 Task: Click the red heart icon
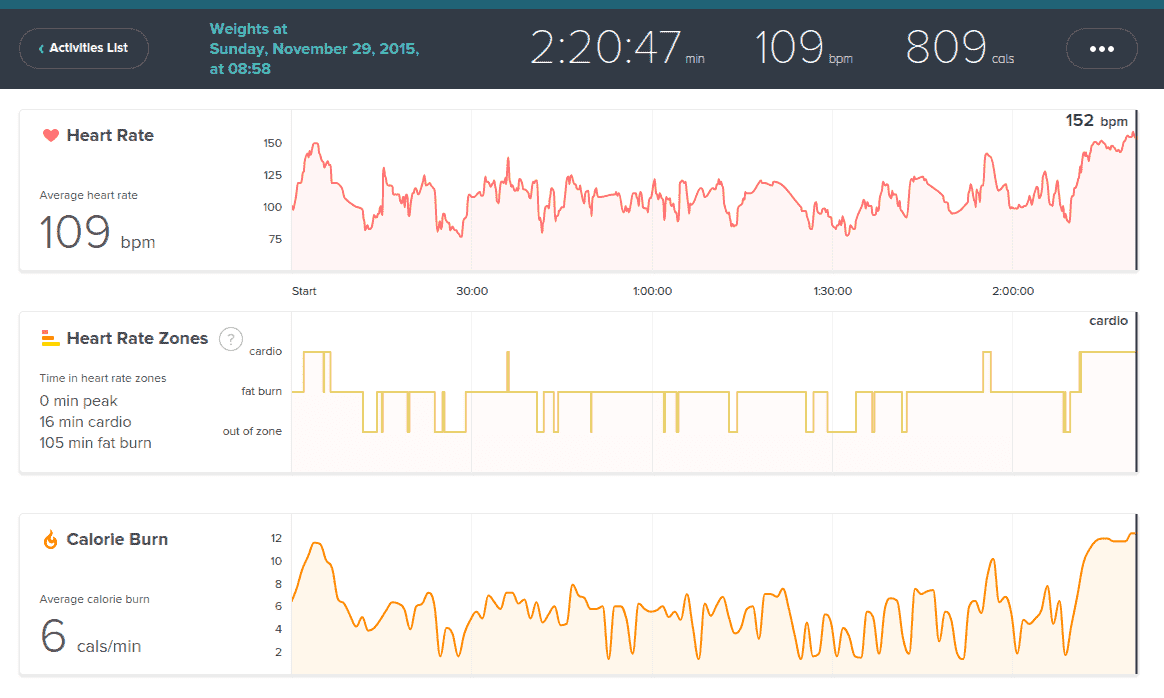(50, 136)
